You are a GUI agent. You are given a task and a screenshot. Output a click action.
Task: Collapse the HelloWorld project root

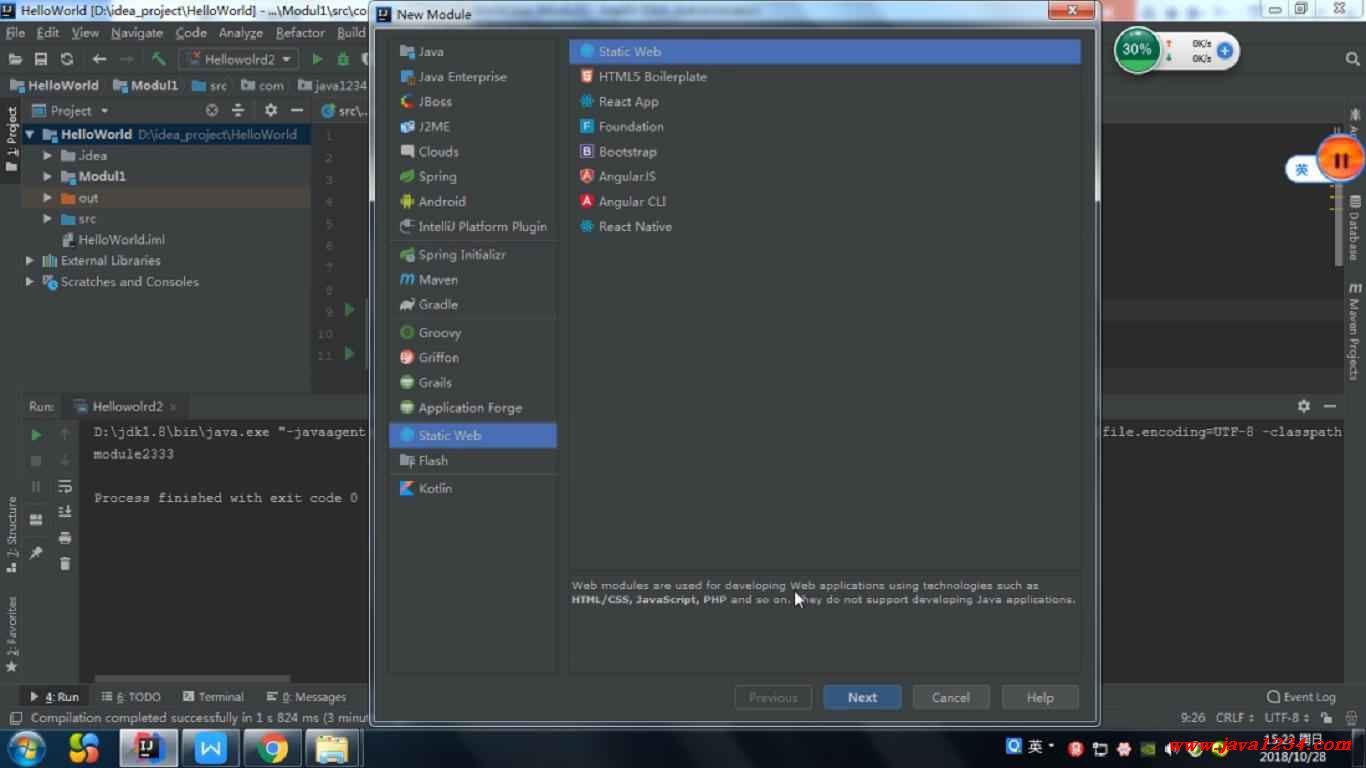pos(30,134)
